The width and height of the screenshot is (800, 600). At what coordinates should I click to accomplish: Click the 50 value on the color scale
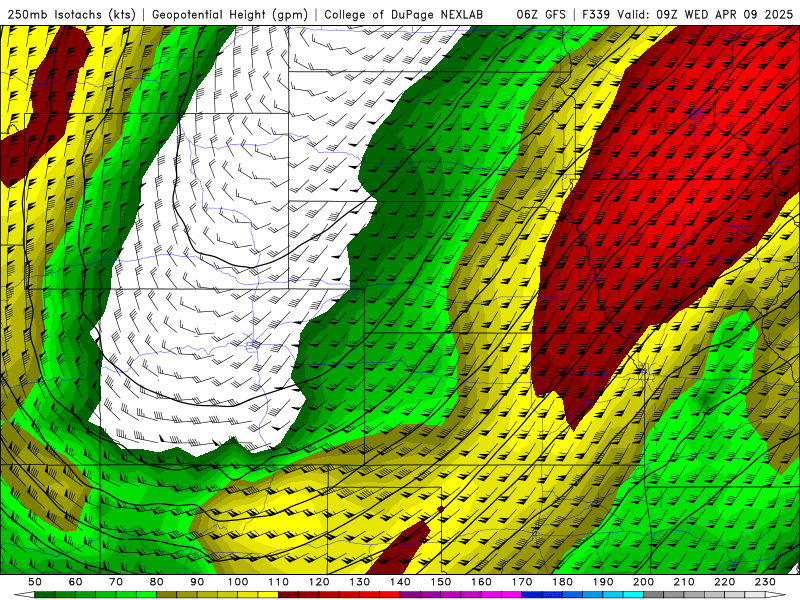(x=35, y=582)
